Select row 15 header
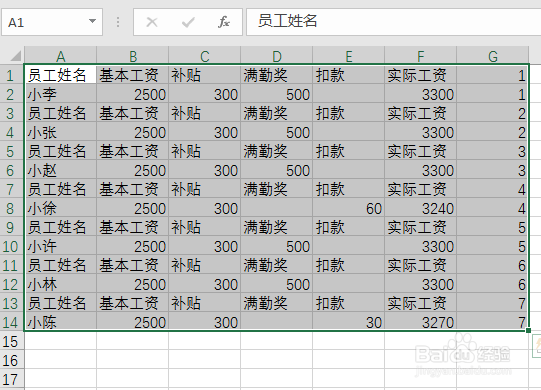 coord(12,341)
